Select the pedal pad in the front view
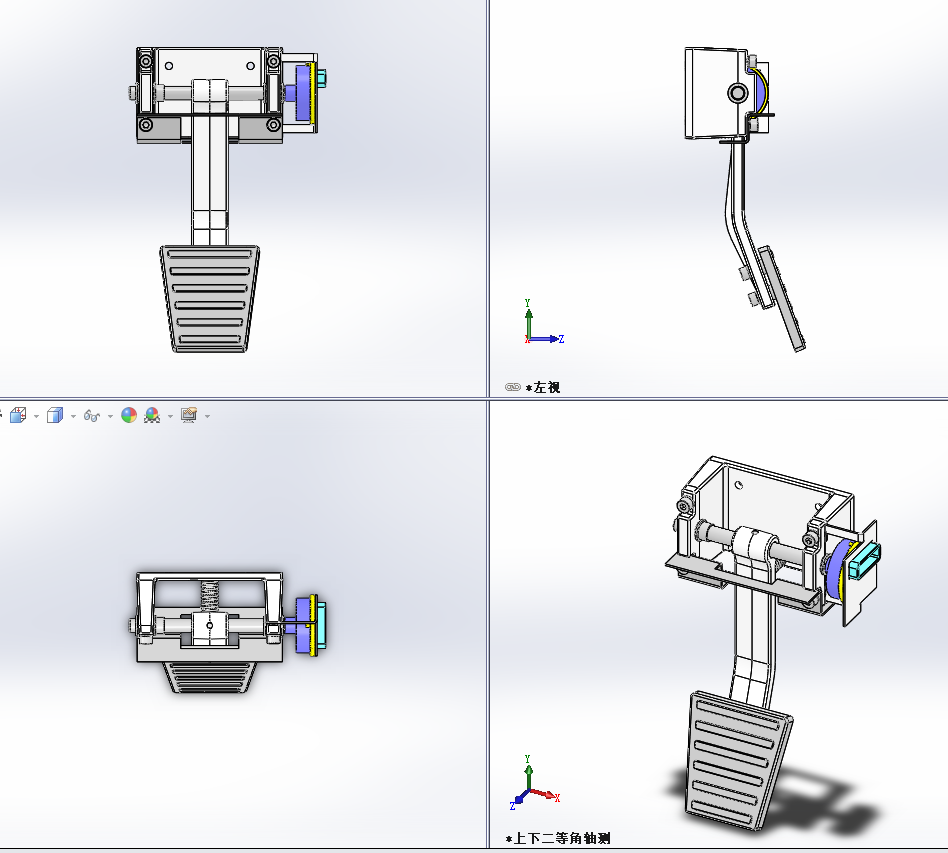The width and height of the screenshot is (948, 853). [210, 299]
